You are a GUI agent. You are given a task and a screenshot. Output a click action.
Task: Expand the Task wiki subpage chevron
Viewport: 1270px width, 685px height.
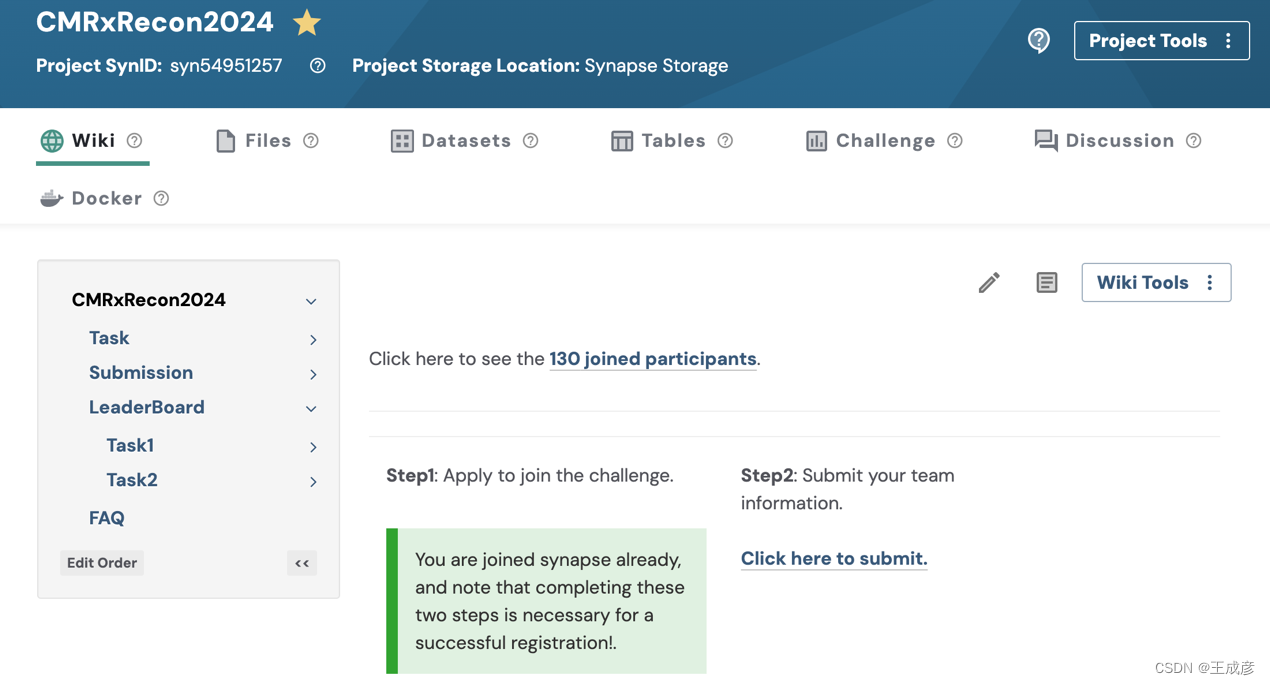coord(313,340)
